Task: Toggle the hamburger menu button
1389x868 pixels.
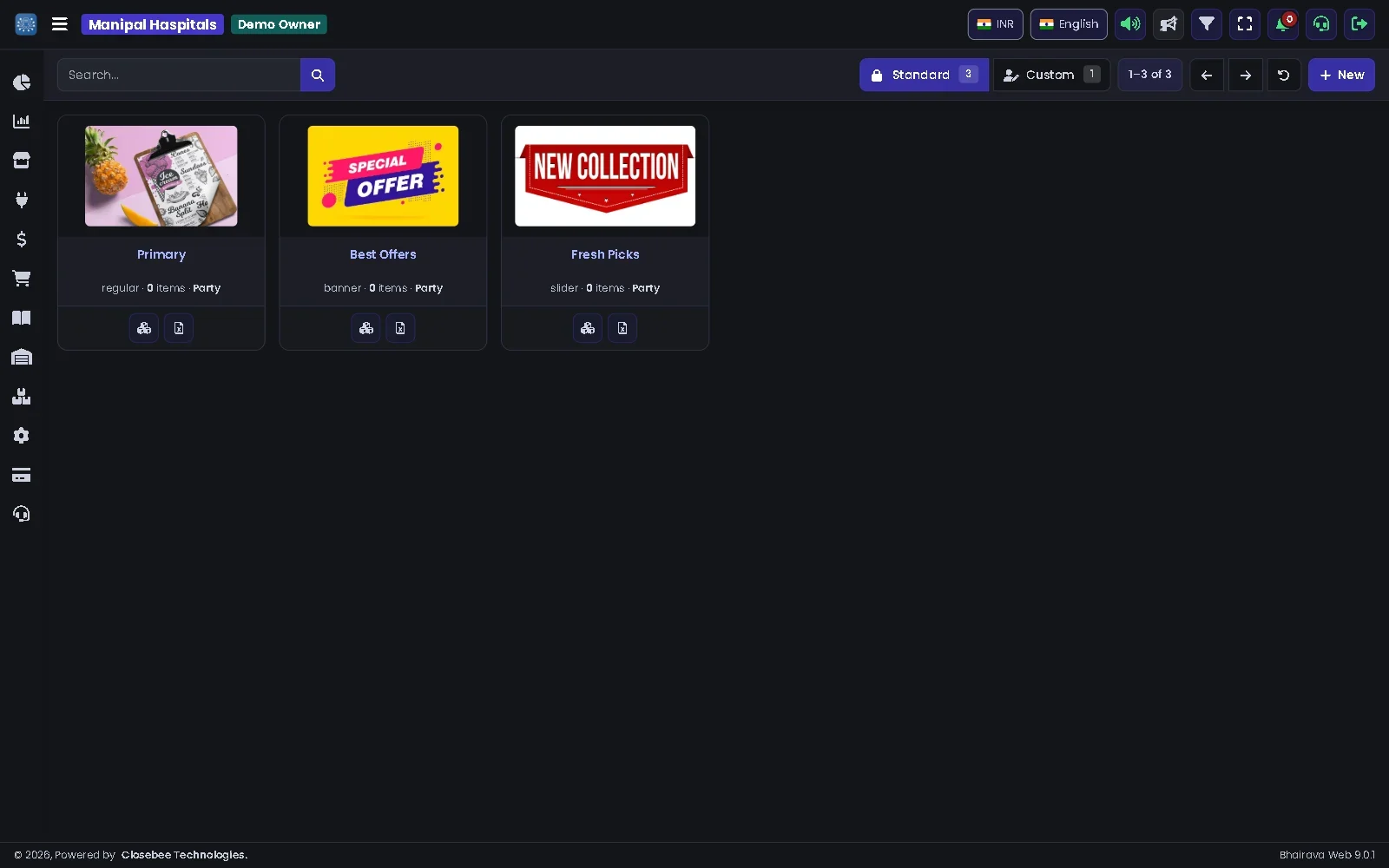Action: (60, 24)
